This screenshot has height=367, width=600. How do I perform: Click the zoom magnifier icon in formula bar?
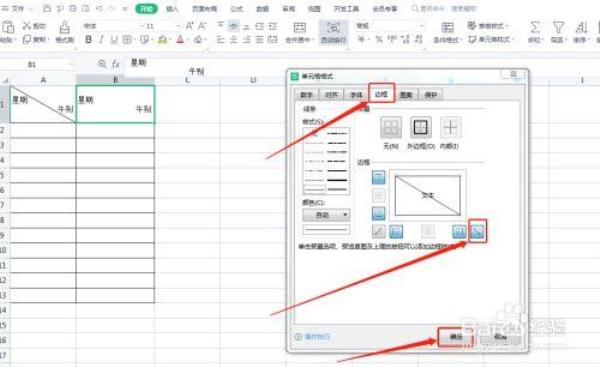tap(102, 64)
